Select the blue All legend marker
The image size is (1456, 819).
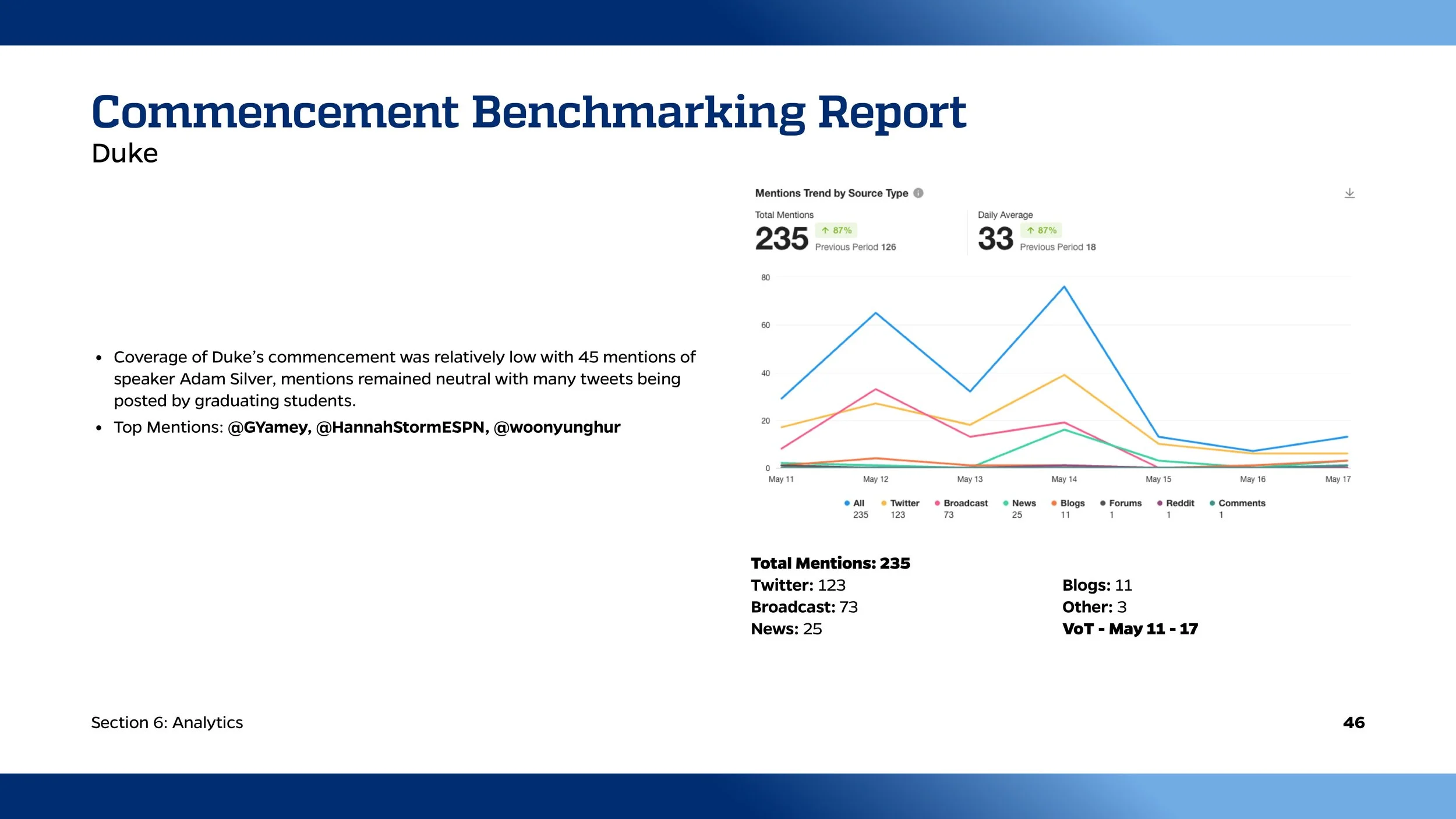point(846,503)
